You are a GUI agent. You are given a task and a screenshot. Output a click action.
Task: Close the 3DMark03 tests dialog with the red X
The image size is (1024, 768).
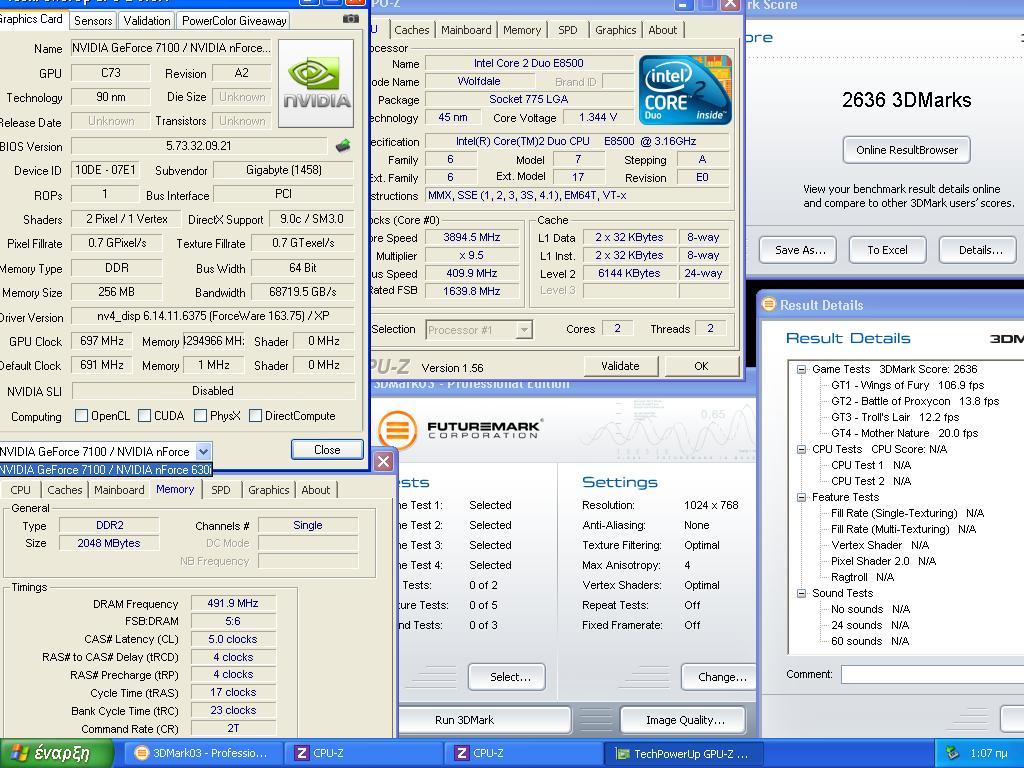tap(383, 462)
